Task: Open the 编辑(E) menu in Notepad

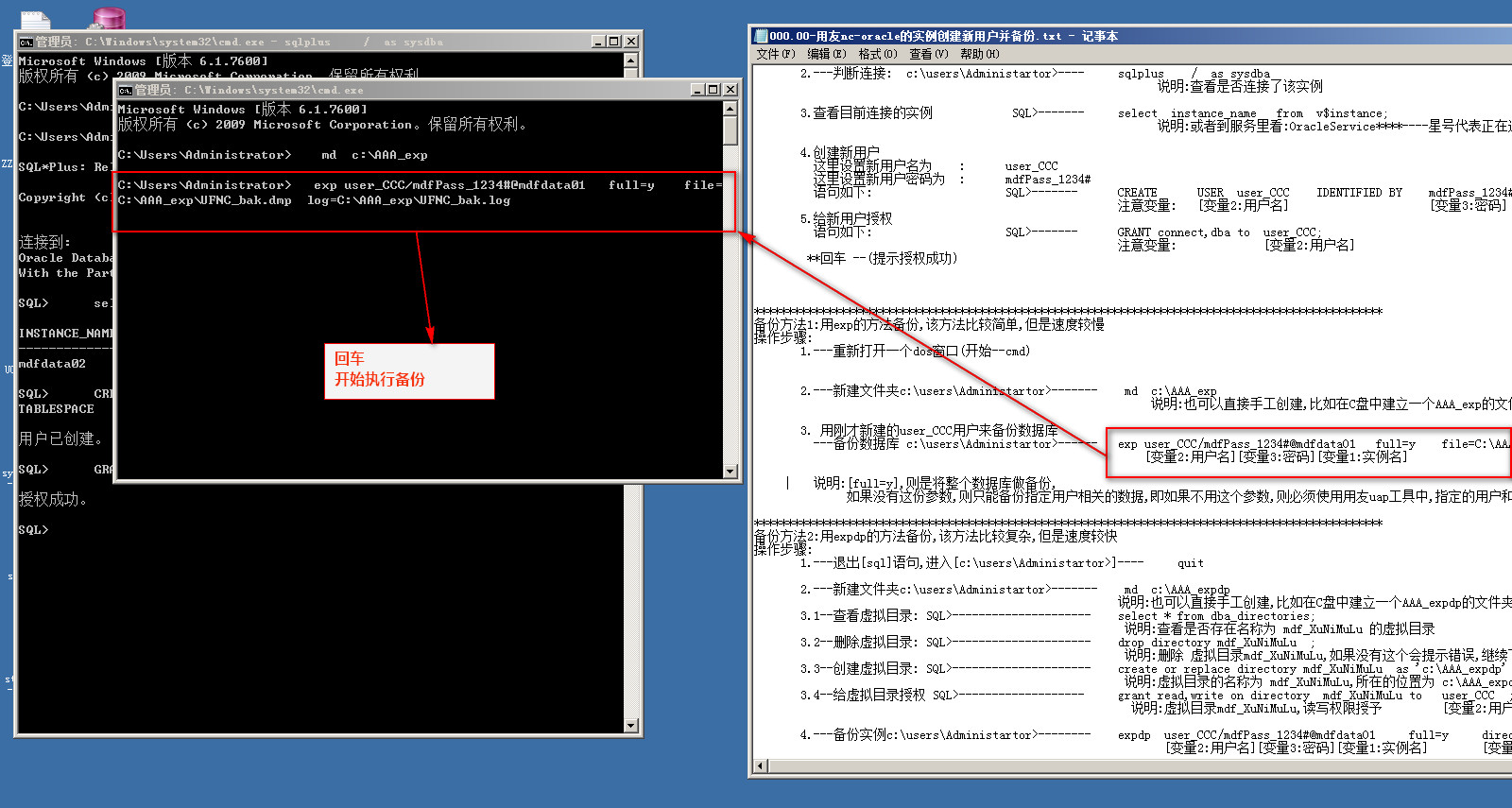Action: pos(826,54)
